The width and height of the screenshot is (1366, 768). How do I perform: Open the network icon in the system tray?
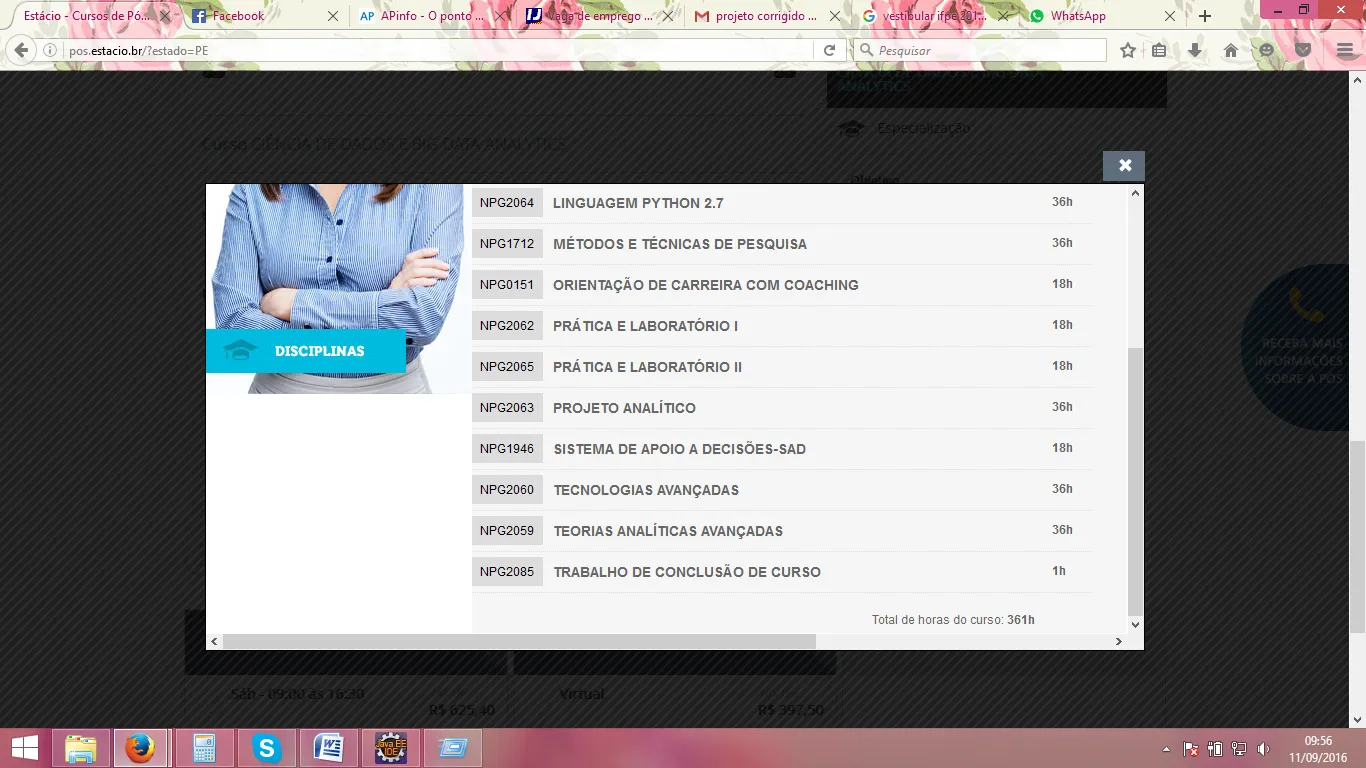(1239, 749)
